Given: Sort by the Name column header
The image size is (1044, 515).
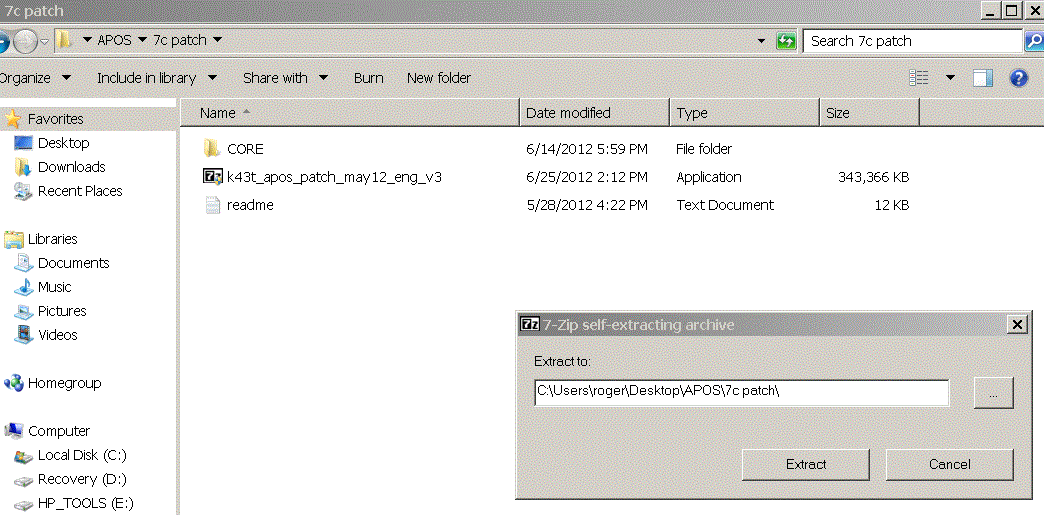Looking at the screenshot, I should (x=350, y=113).
